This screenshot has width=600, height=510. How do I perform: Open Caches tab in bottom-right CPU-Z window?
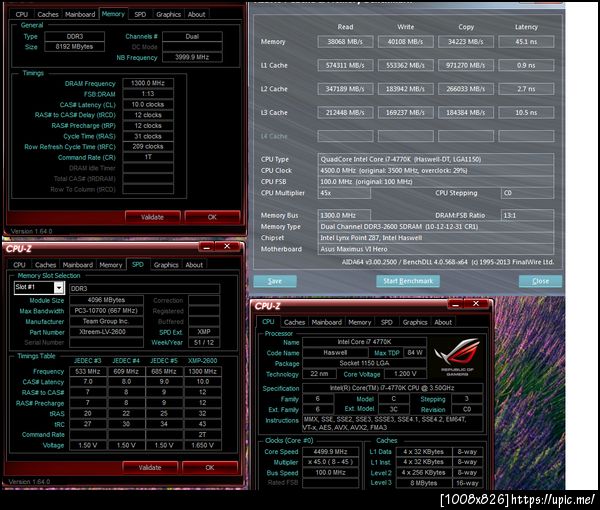[294, 322]
